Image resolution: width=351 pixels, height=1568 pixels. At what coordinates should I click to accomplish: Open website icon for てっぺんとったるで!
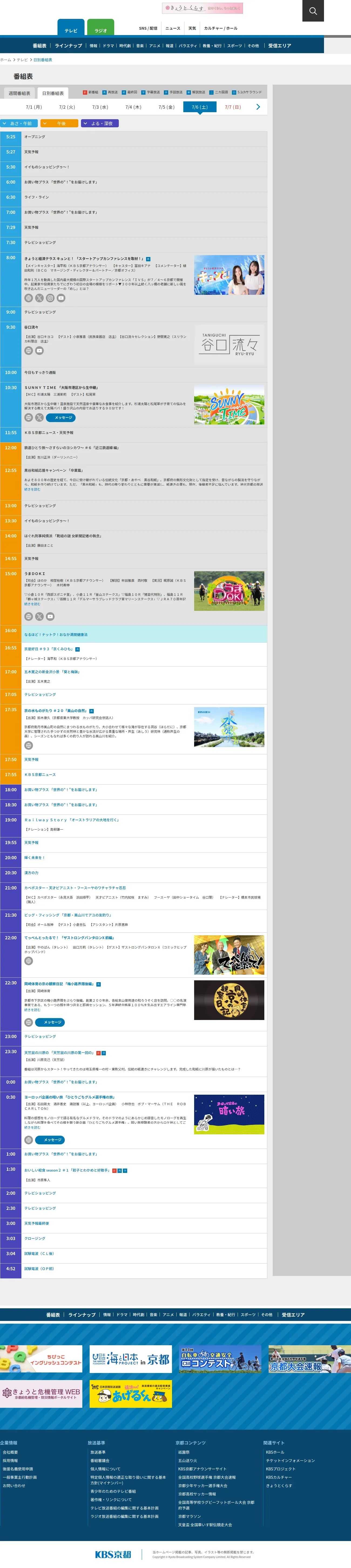click(x=29, y=961)
